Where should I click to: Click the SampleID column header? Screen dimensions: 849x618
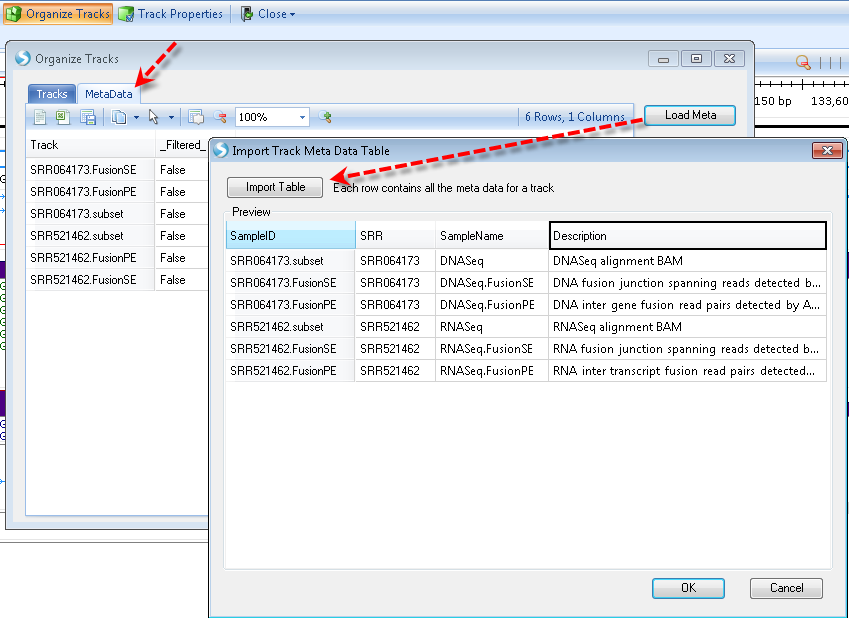click(291, 236)
